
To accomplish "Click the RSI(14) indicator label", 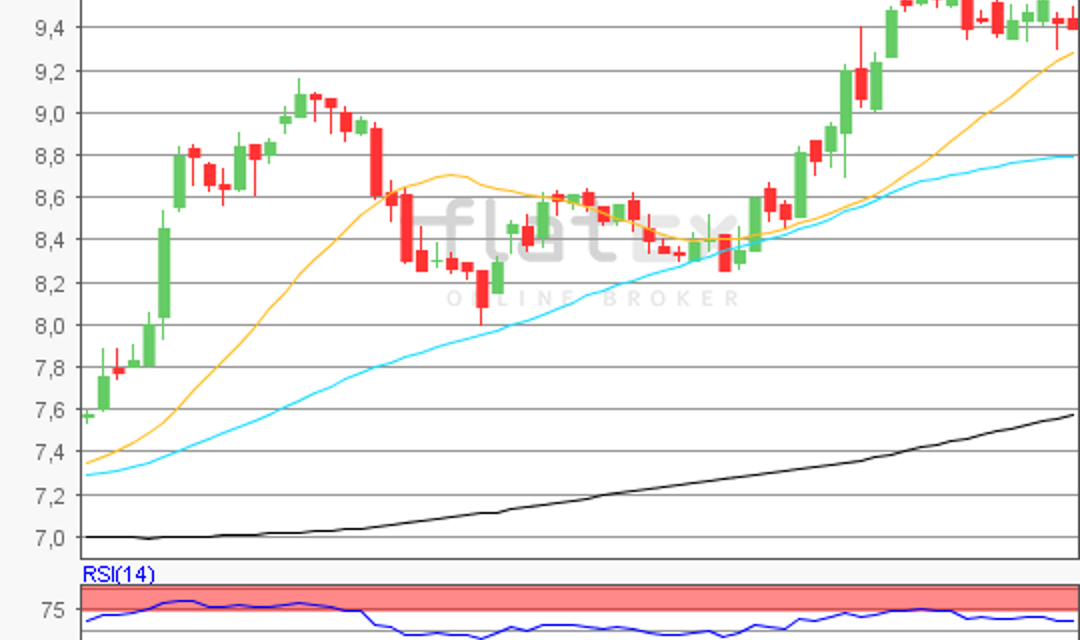I will pyautogui.click(x=118, y=574).
